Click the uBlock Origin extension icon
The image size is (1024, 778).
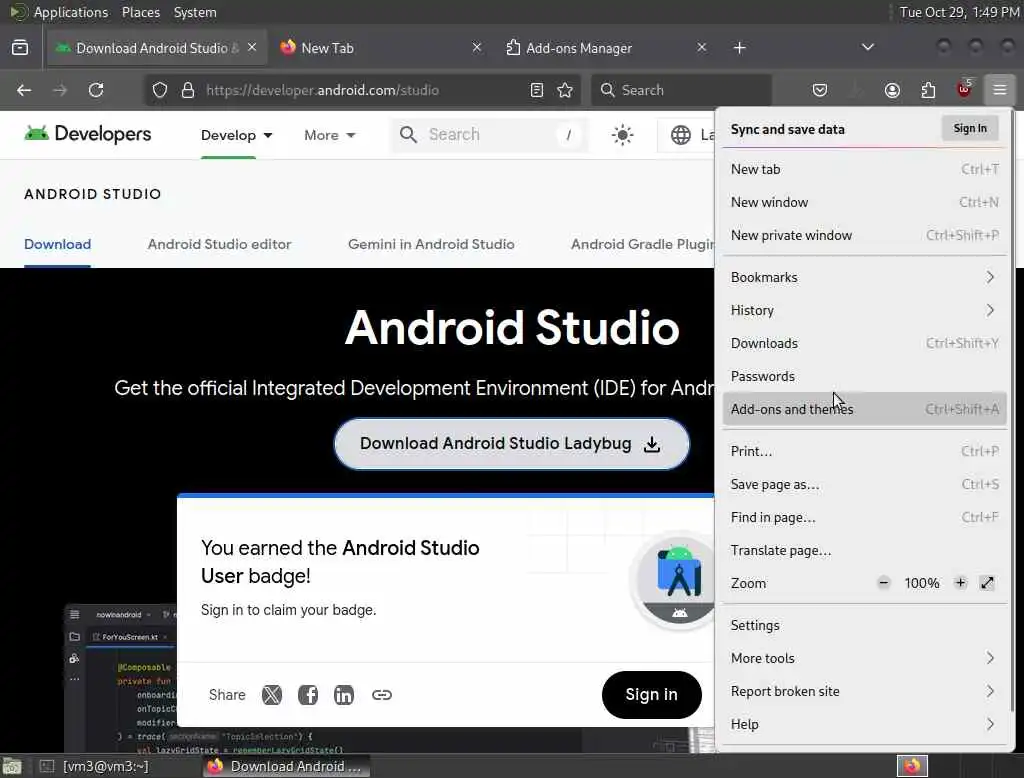(x=964, y=89)
